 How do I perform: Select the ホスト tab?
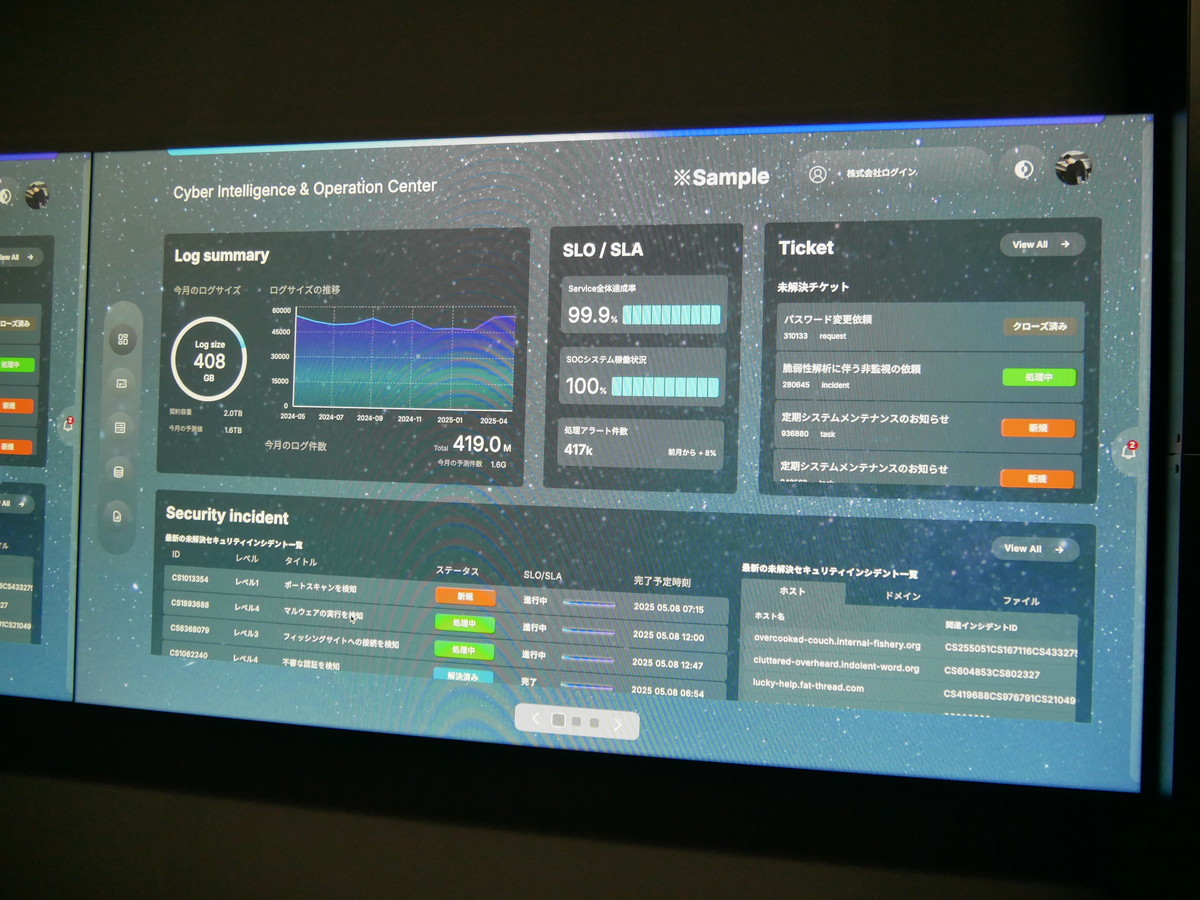tap(792, 592)
